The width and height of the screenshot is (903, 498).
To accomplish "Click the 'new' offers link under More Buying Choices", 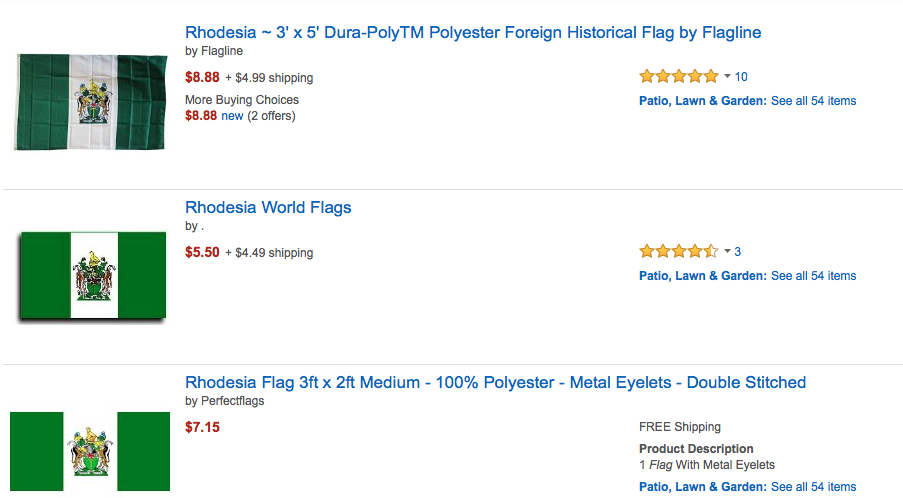I will pyautogui.click(x=232, y=116).
